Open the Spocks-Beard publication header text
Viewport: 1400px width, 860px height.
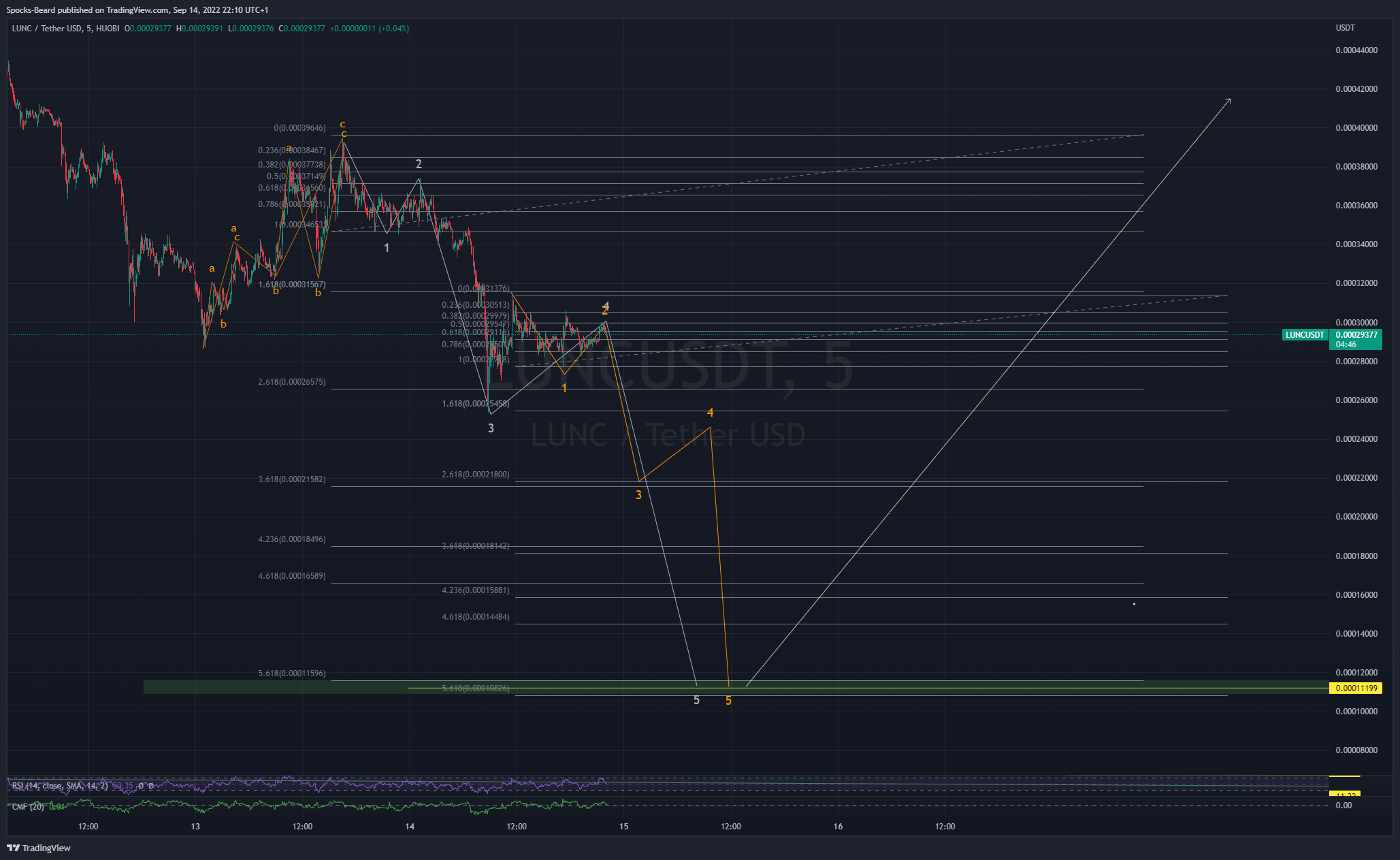click(137, 10)
